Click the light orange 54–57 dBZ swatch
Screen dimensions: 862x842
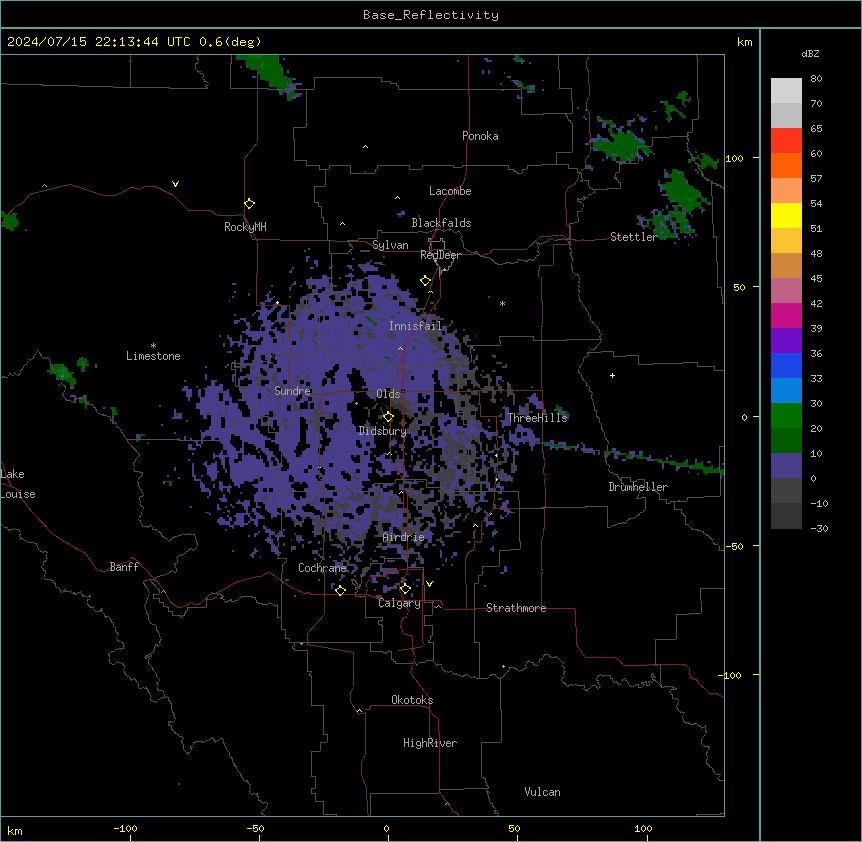pos(786,191)
